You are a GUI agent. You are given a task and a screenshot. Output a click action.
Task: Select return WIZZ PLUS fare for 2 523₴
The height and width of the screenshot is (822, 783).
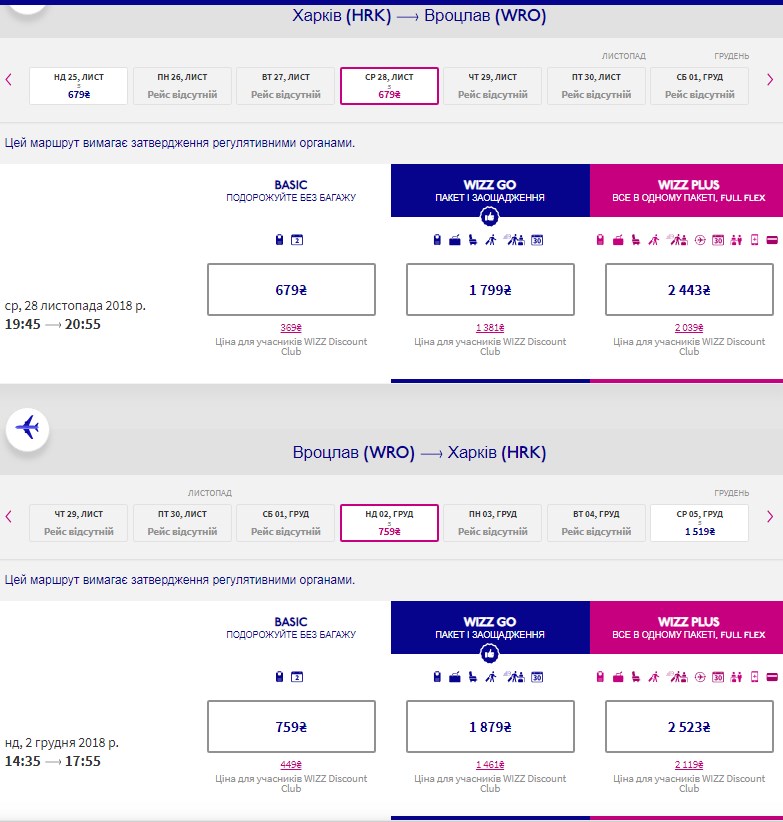tap(689, 727)
